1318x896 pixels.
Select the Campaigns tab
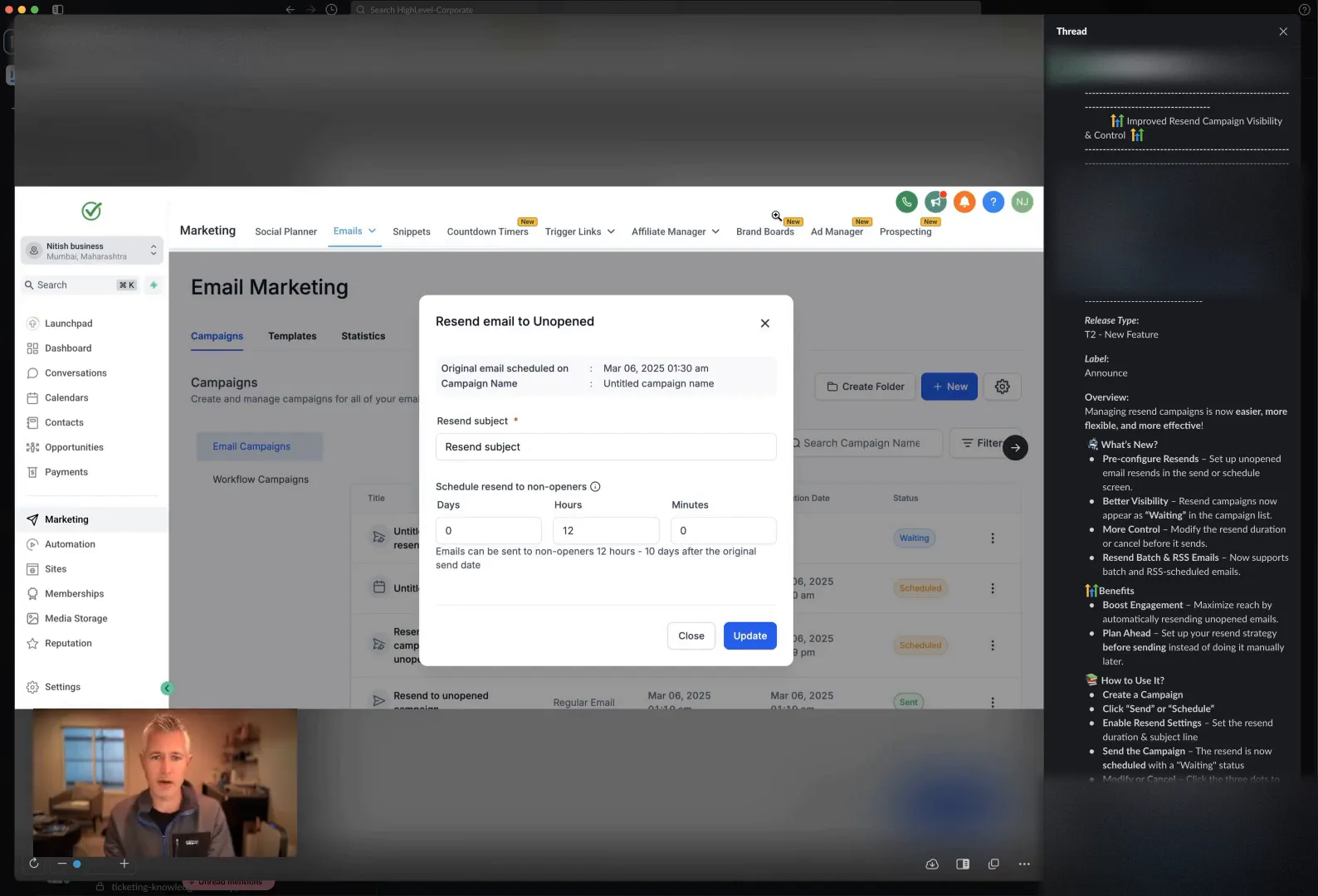click(x=217, y=336)
